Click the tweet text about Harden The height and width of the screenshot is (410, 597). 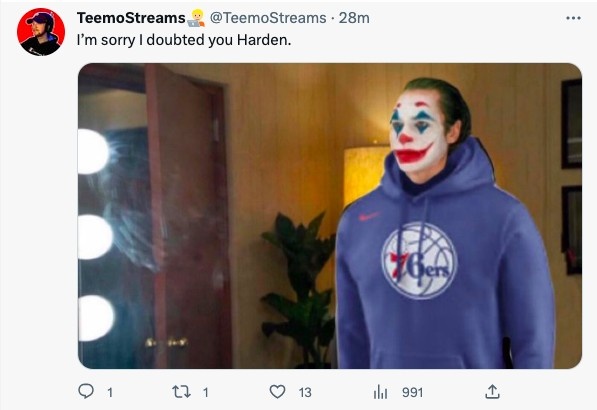click(x=184, y=40)
